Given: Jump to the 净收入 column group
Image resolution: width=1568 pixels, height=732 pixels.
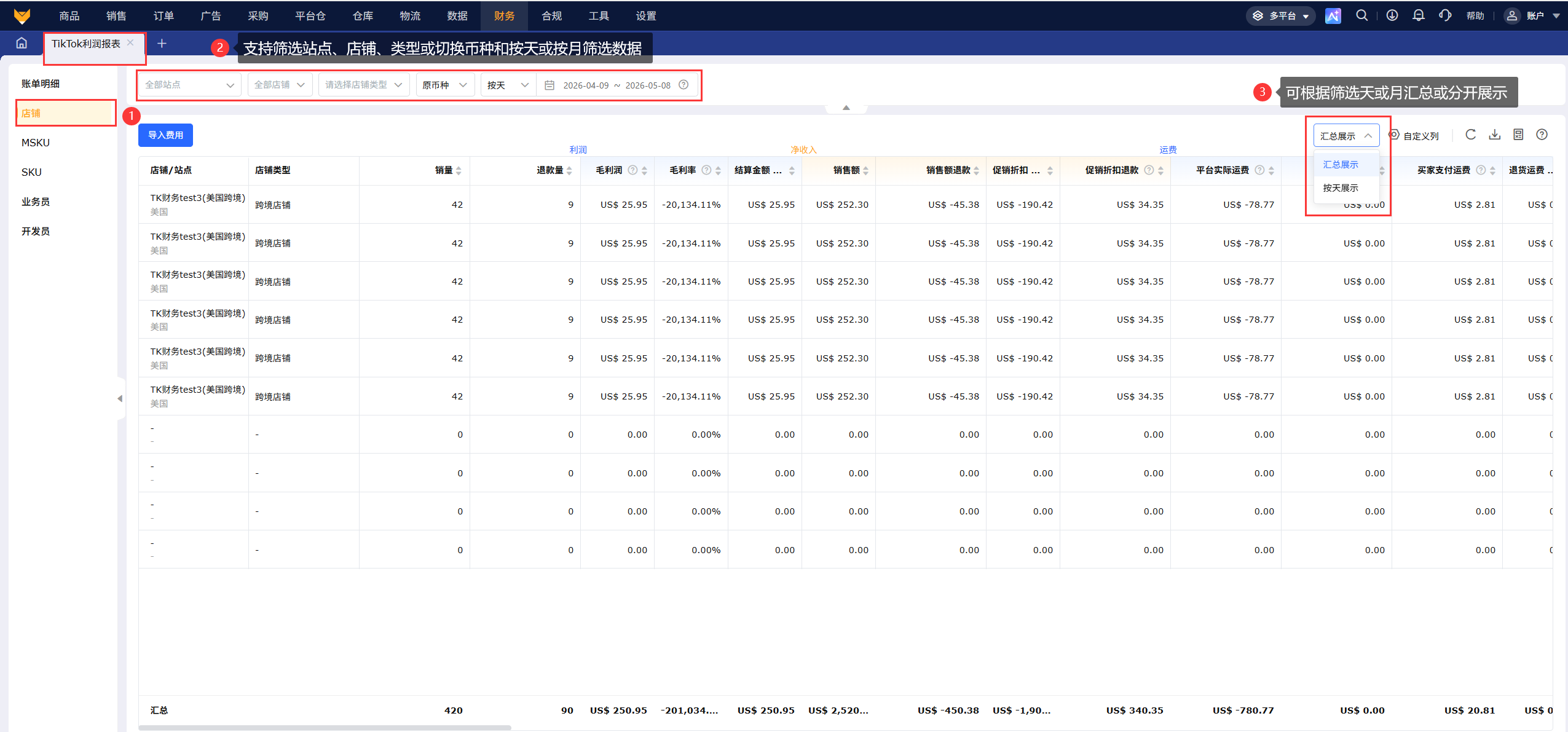Looking at the screenshot, I should point(803,150).
